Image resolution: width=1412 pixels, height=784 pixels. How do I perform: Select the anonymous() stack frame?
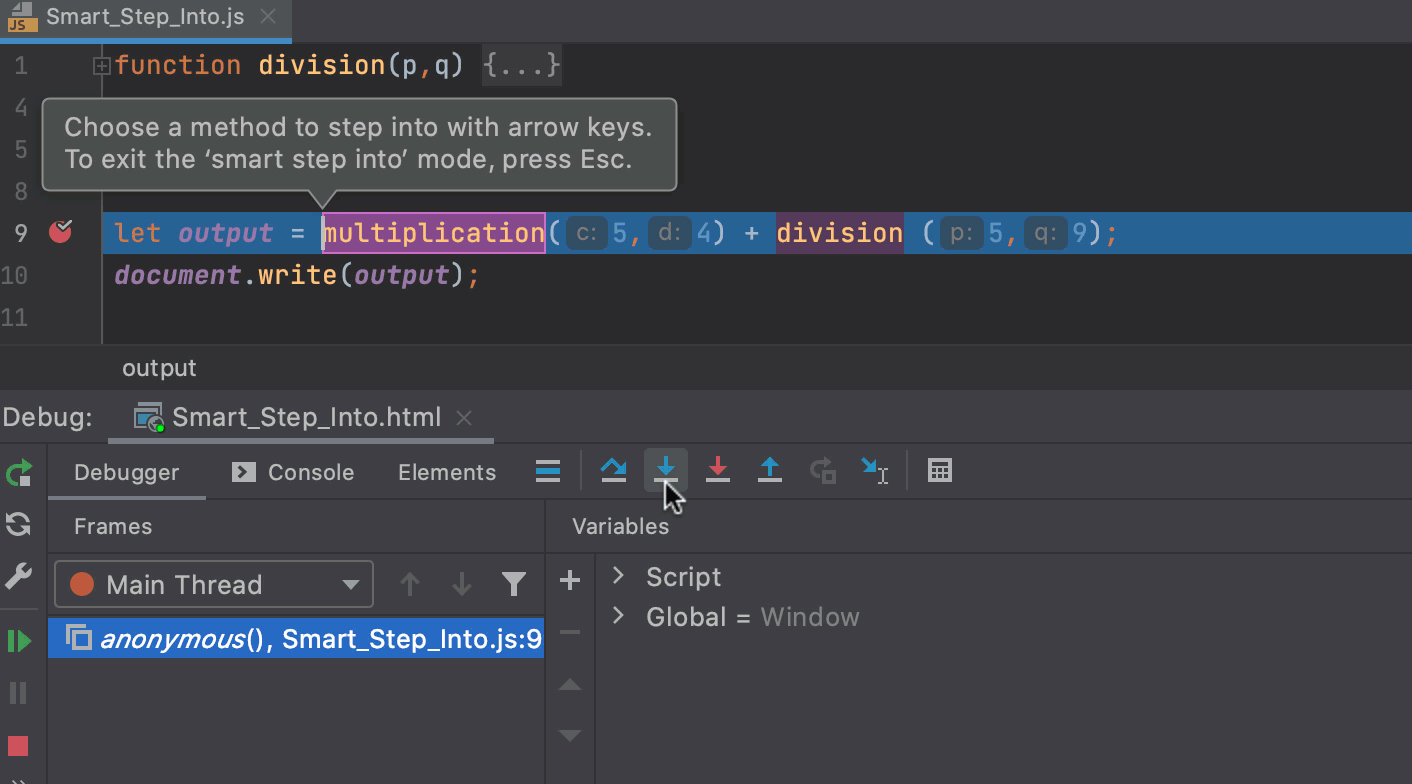pos(296,638)
